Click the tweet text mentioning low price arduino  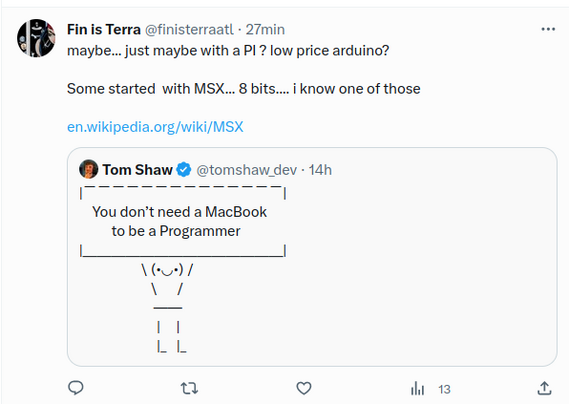228,50
